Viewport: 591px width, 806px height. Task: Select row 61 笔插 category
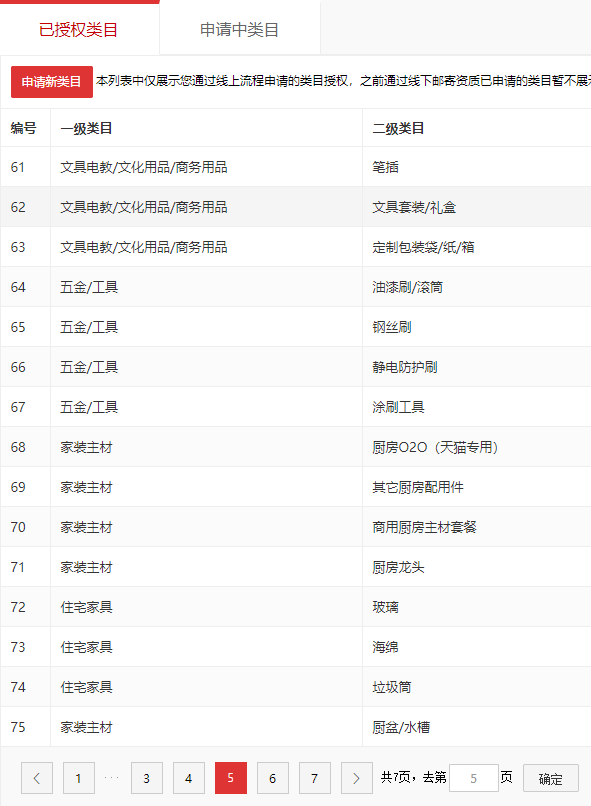(296, 167)
